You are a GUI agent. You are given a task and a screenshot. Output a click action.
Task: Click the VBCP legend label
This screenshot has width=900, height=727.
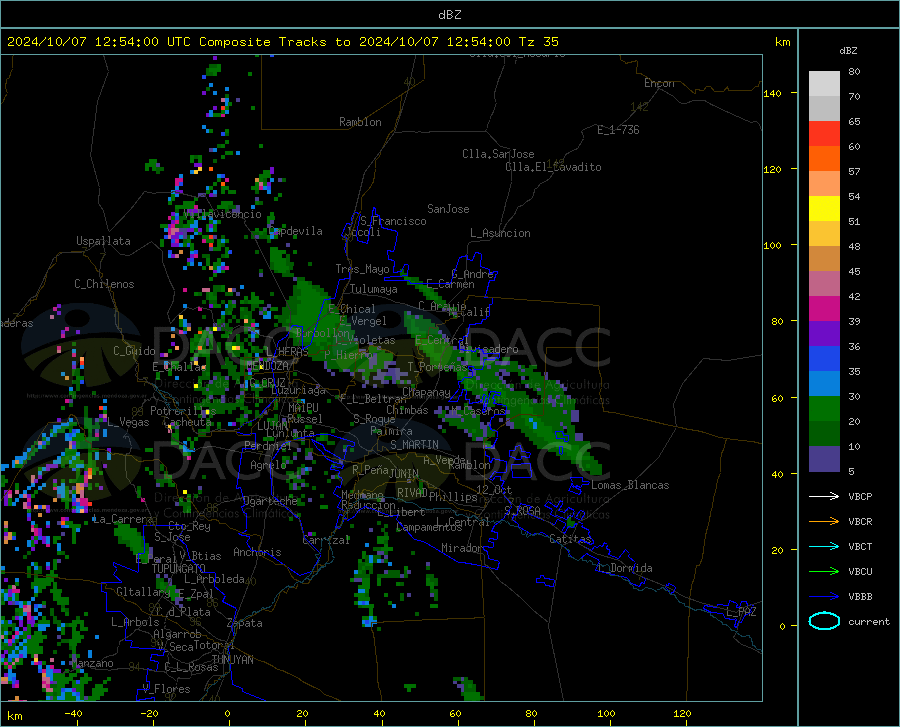pos(860,496)
